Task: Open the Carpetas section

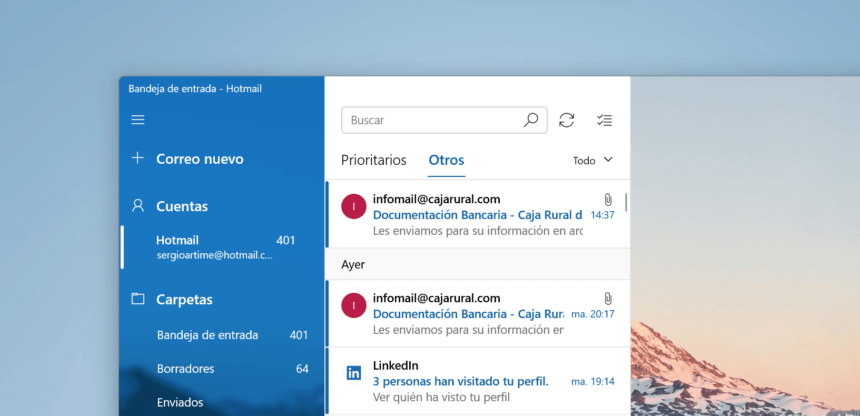Action: [184, 300]
